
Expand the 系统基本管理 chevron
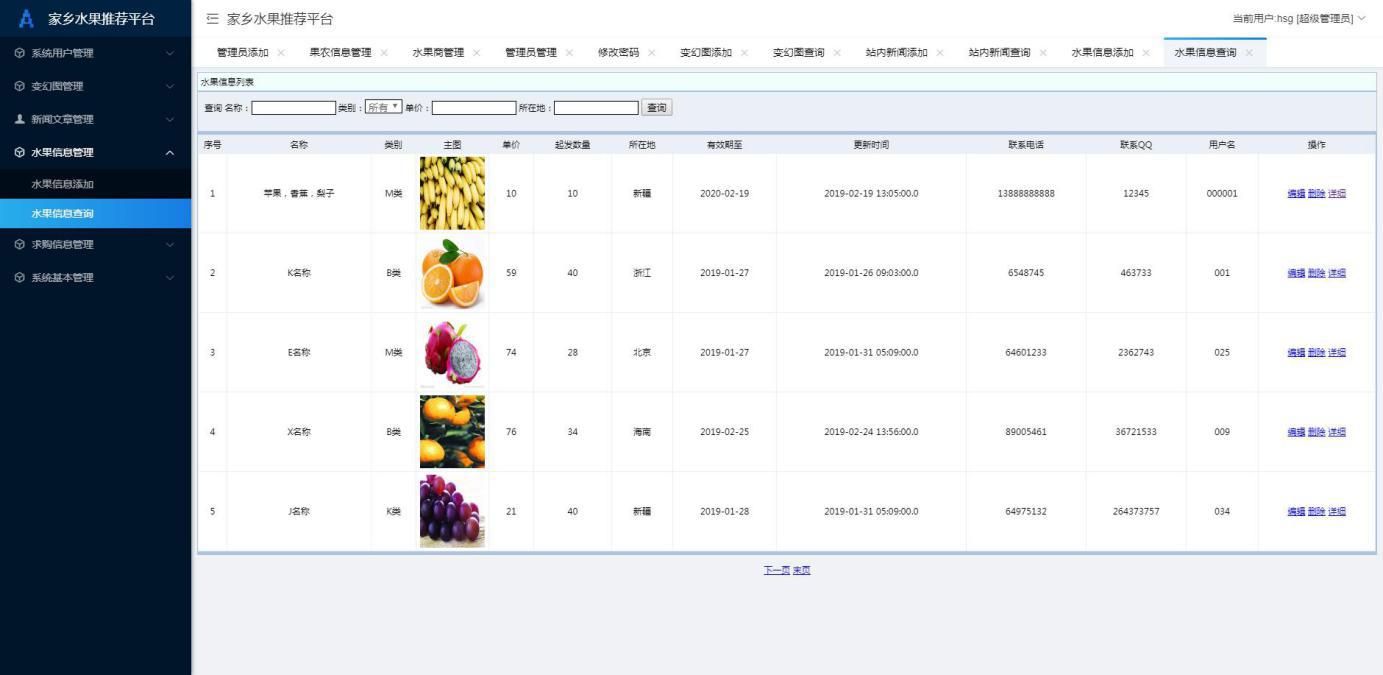pos(170,277)
